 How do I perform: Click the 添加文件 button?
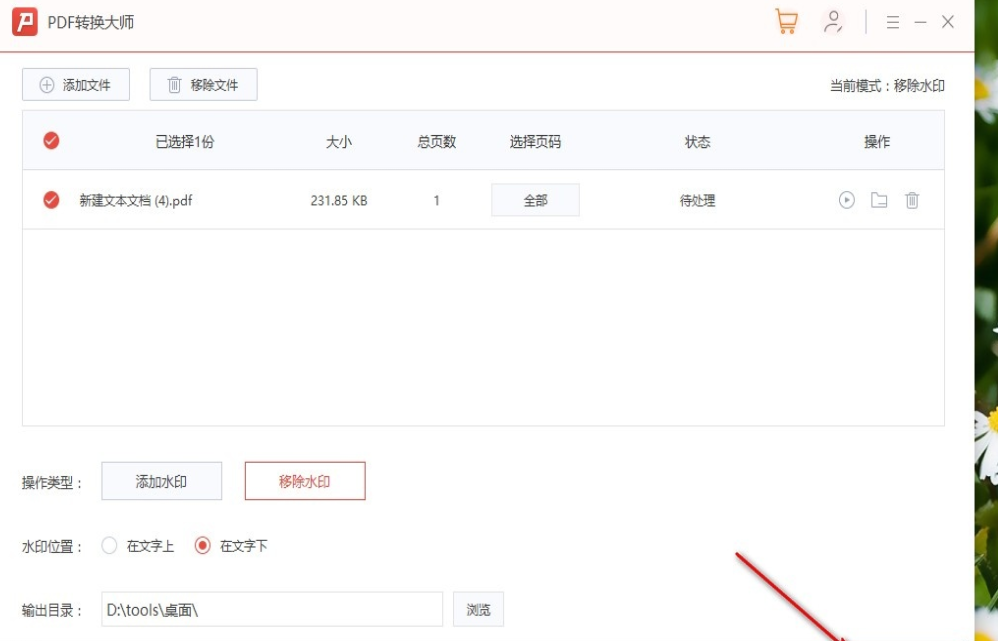75,84
